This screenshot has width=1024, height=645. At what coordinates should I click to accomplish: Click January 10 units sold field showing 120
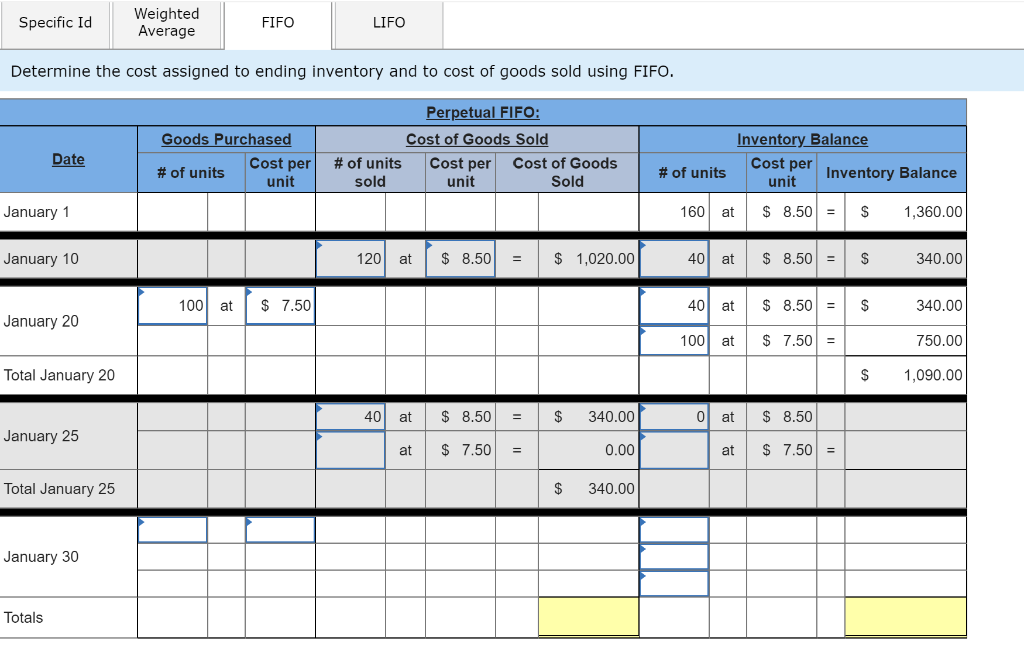coord(351,259)
